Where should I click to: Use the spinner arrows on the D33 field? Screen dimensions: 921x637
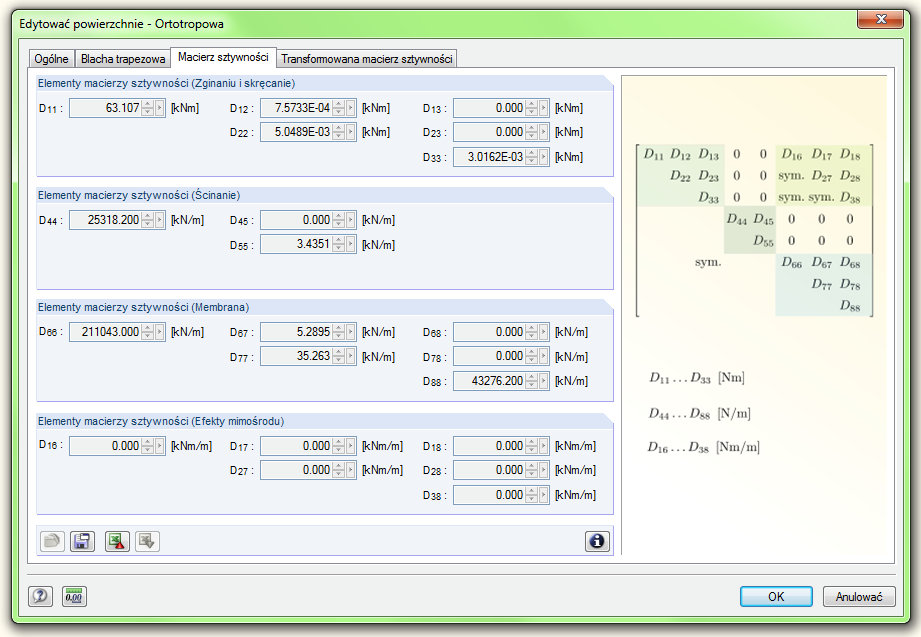(x=532, y=157)
